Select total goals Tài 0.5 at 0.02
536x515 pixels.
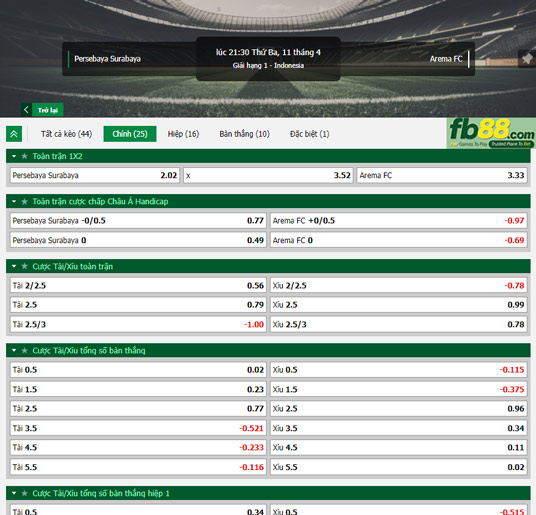click(138, 370)
